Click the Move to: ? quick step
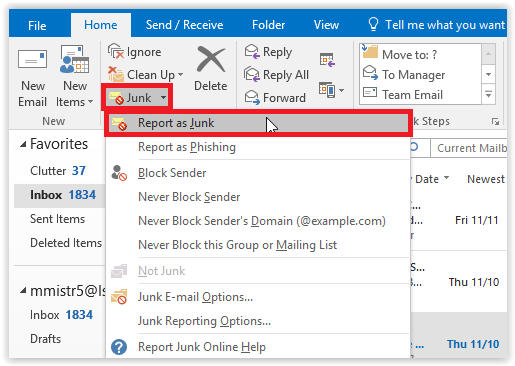This screenshot has height=366, width=515. coord(409,54)
